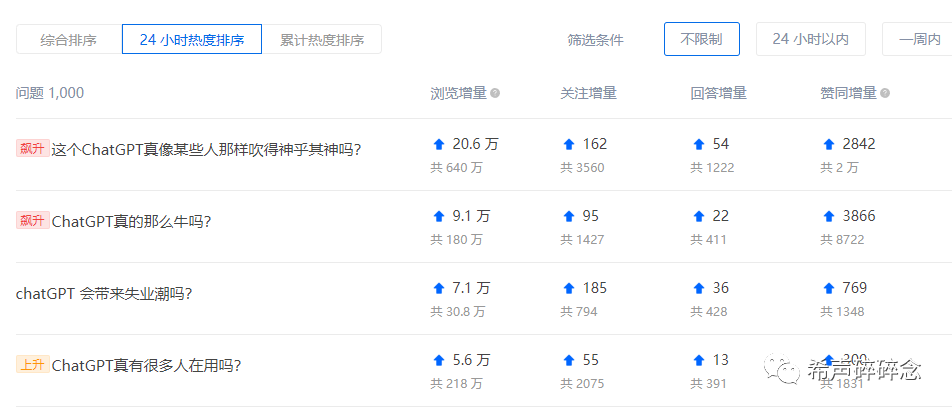Click the 3866 upvote increment value
952x411 pixels.
pos(859,216)
